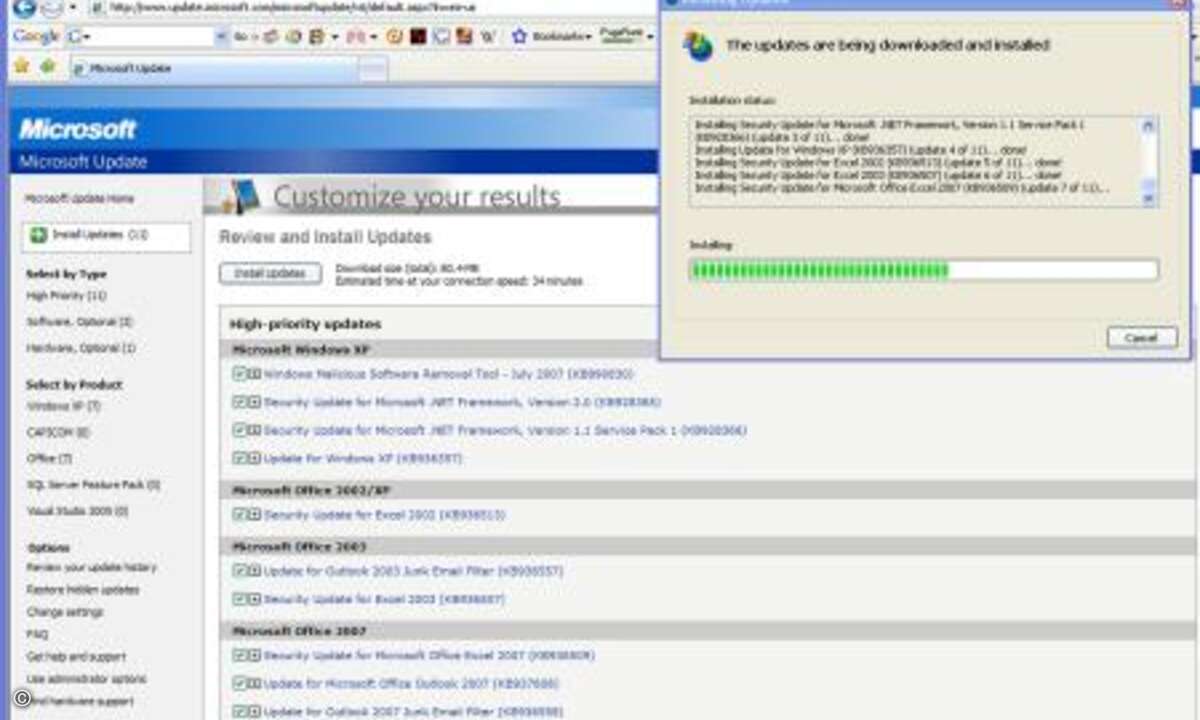Uncheck Security Update for Excel 2002
The image size is (1200, 720).
pos(239,514)
